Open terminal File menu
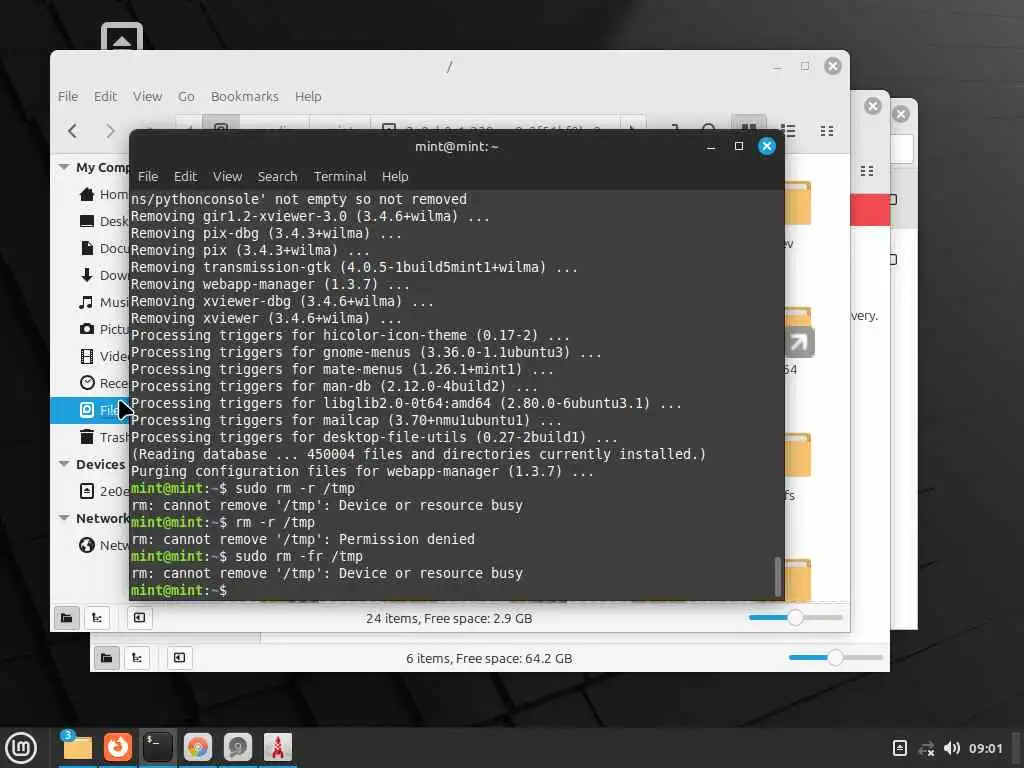 [x=148, y=176]
